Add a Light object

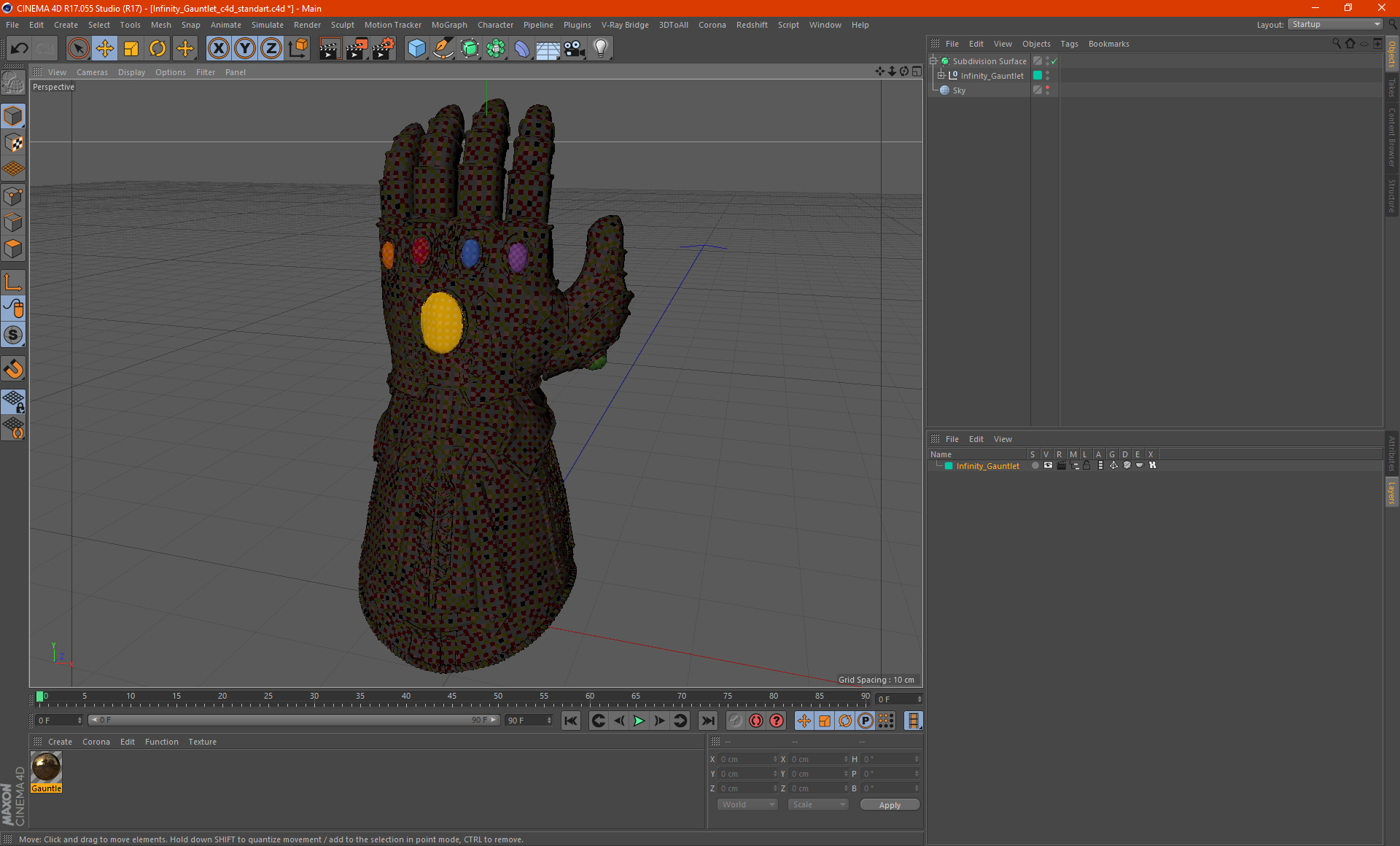(x=601, y=49)
